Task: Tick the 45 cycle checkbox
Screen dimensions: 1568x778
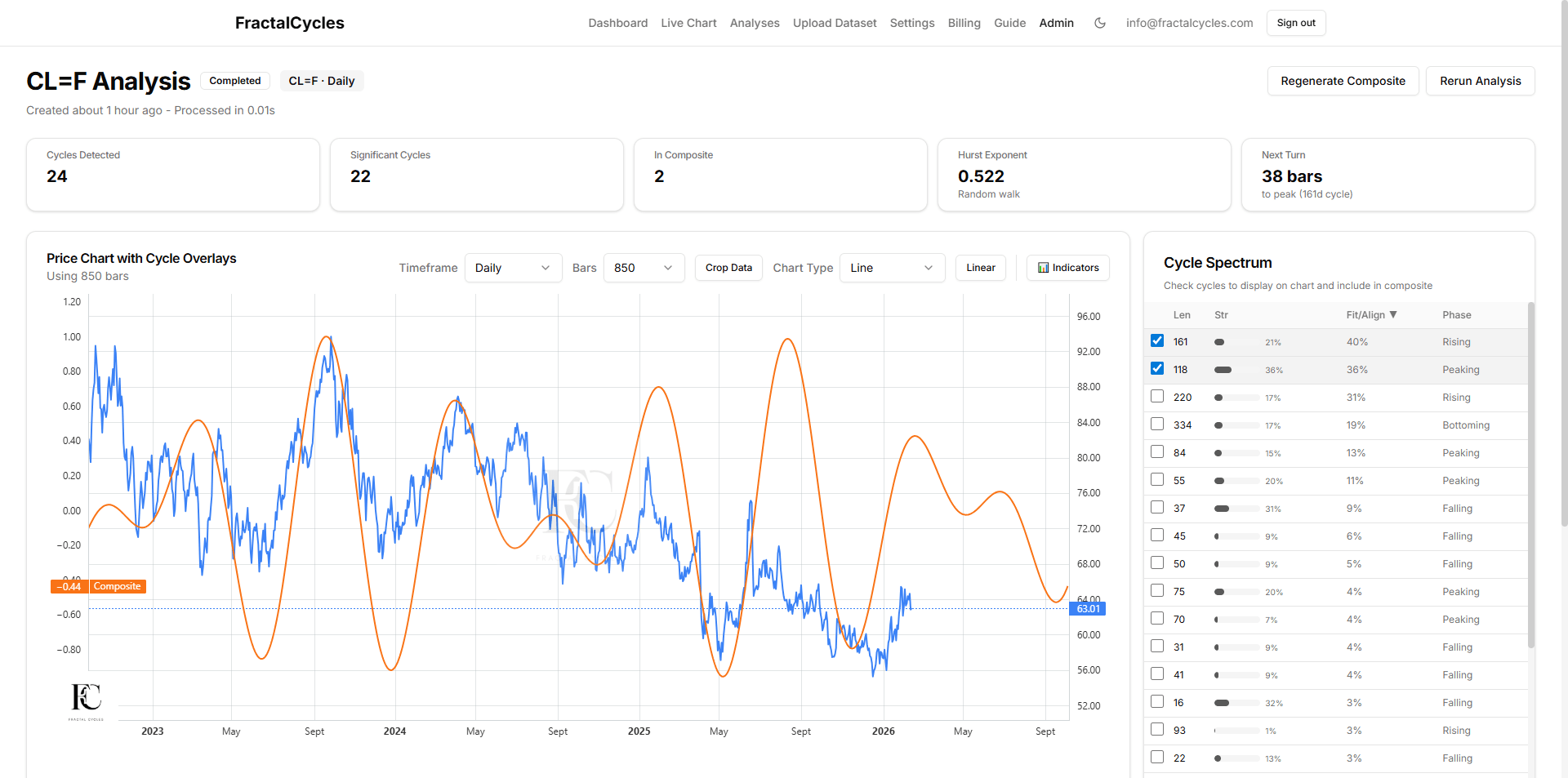Action: tap(1157, 536)
